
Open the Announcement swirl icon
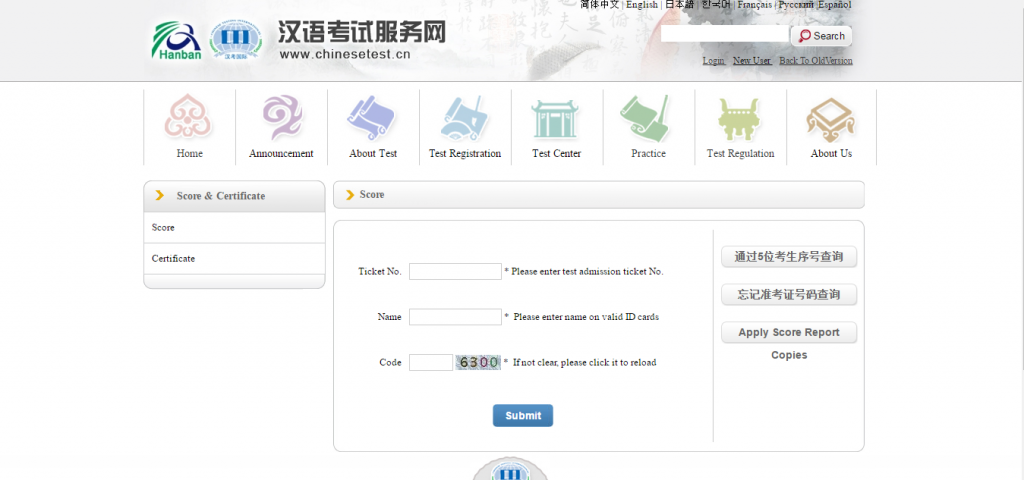pos(281,118)
